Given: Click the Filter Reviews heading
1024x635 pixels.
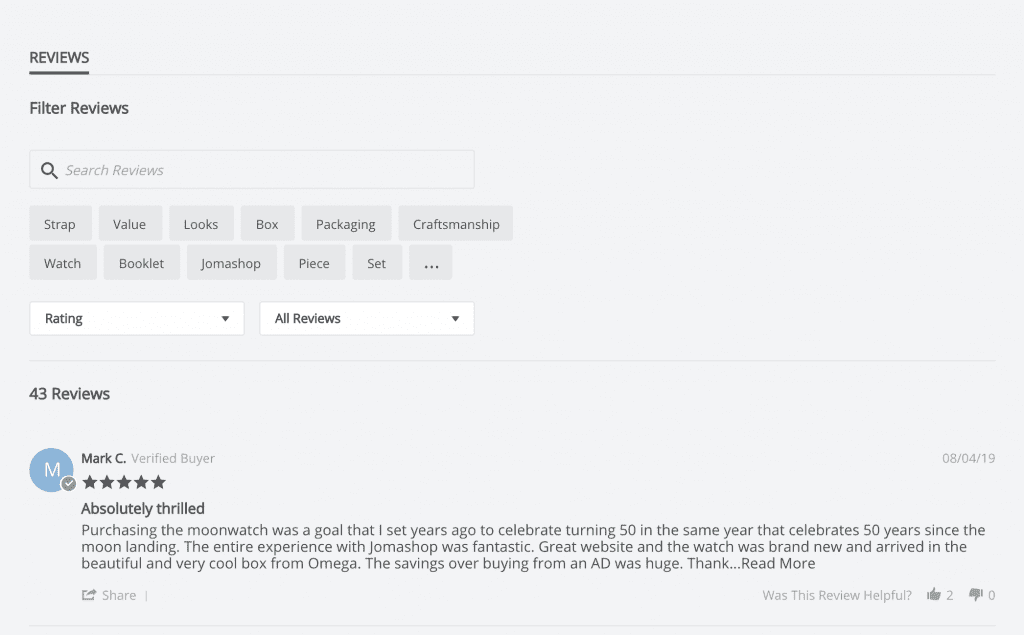Looking at the screenshot, I should pyautogui.click(x=79, y=108).
